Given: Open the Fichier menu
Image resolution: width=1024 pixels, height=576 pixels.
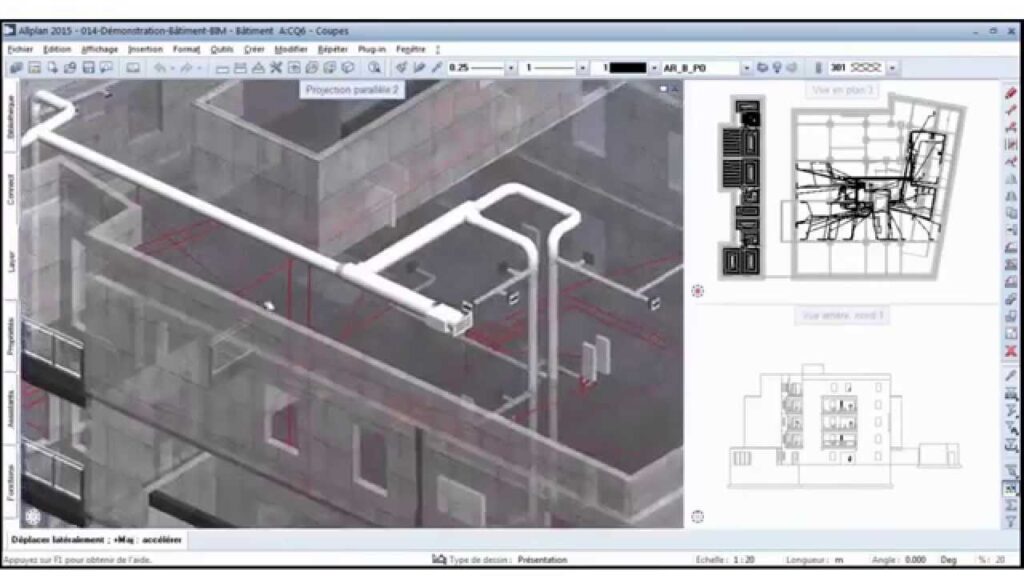Looking at the screenshot, I should coord(21,48).
